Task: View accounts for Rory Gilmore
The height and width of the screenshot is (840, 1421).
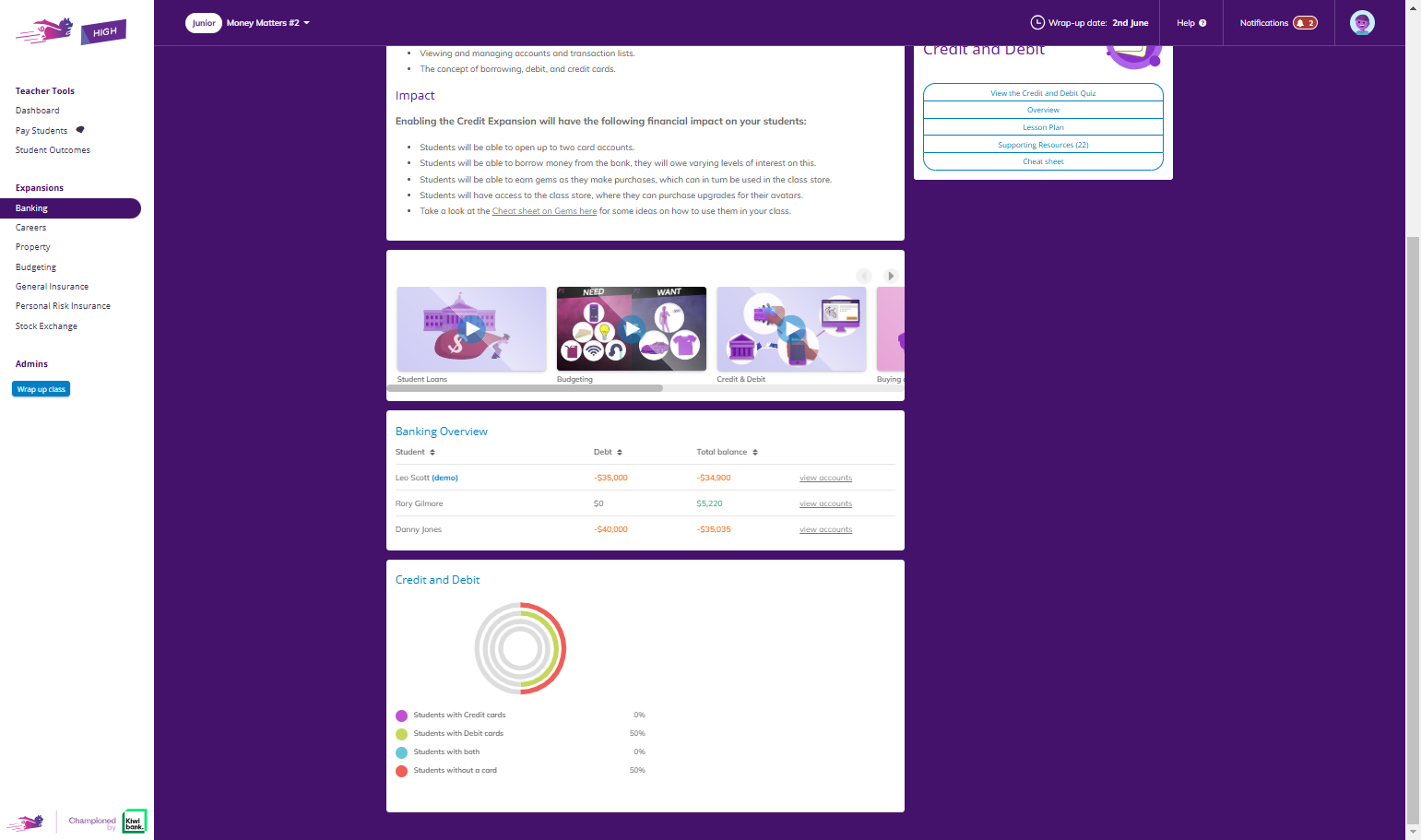Action: [825, 503]
